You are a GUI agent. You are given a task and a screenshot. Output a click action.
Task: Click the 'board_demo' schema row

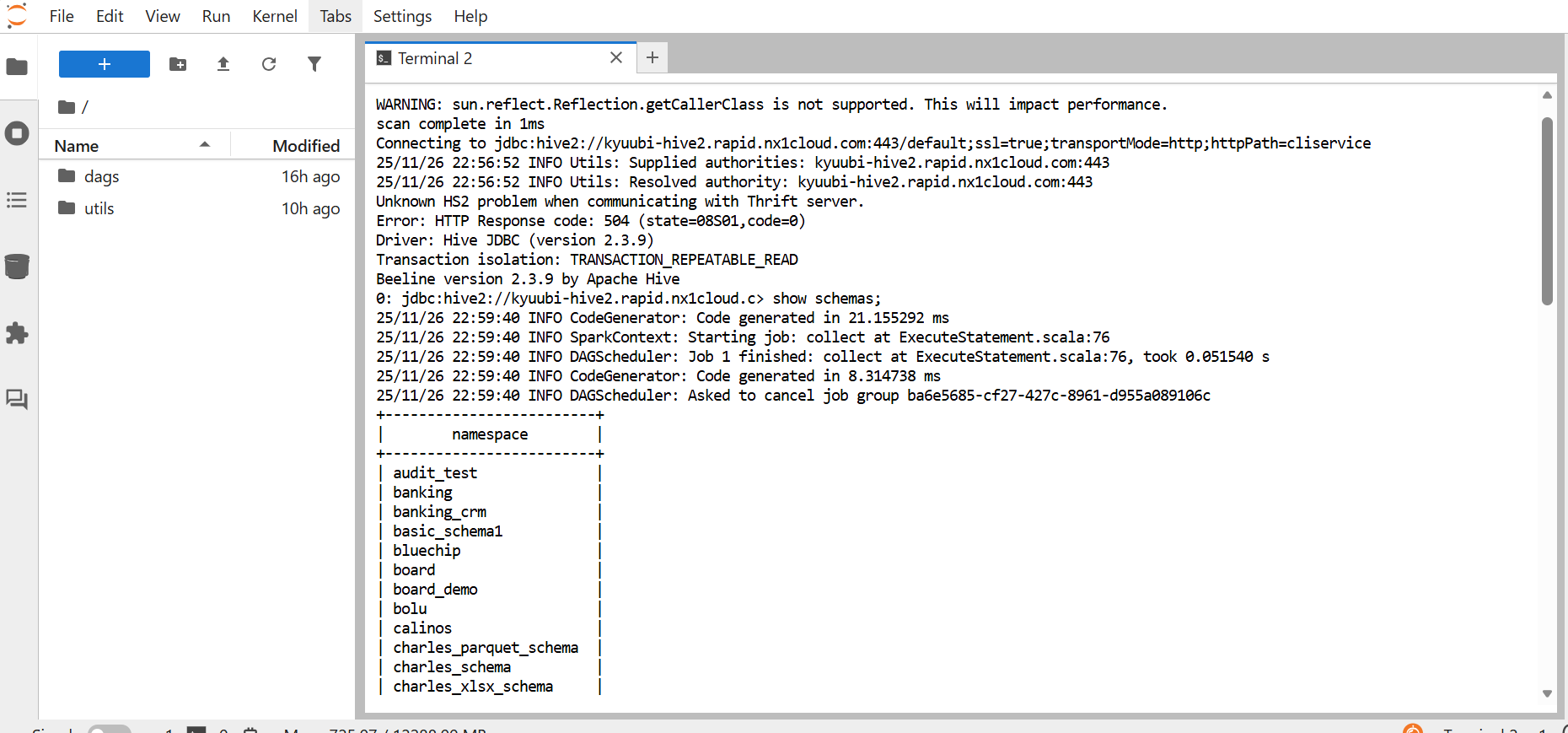point(435,590)
